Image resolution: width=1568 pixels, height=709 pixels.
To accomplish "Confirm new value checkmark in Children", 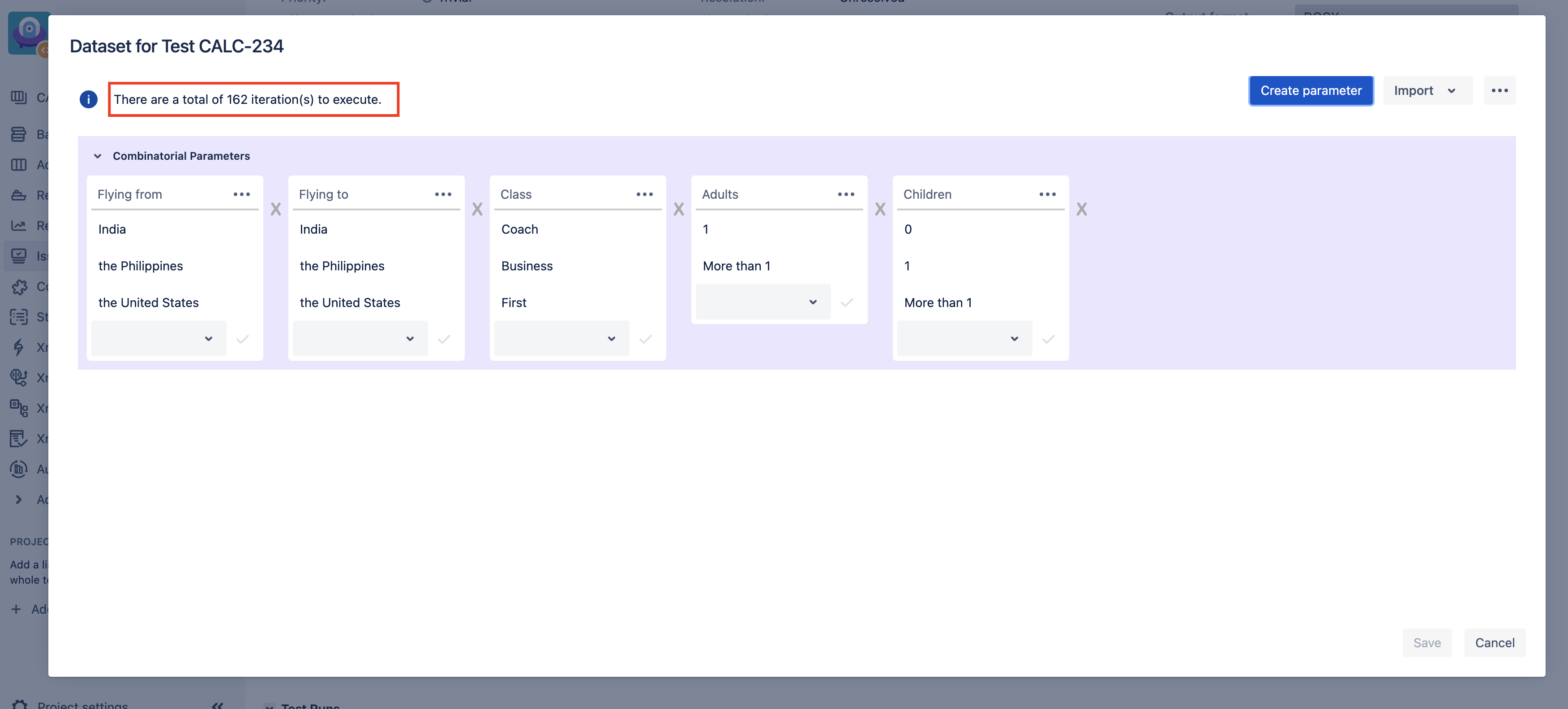I will pos(1049,339).
